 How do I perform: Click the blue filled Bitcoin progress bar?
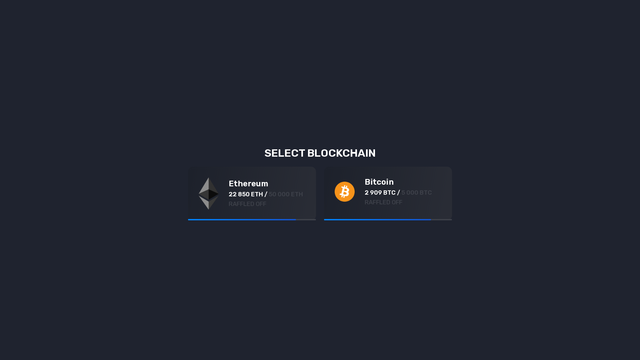click(x=378, y=220)
